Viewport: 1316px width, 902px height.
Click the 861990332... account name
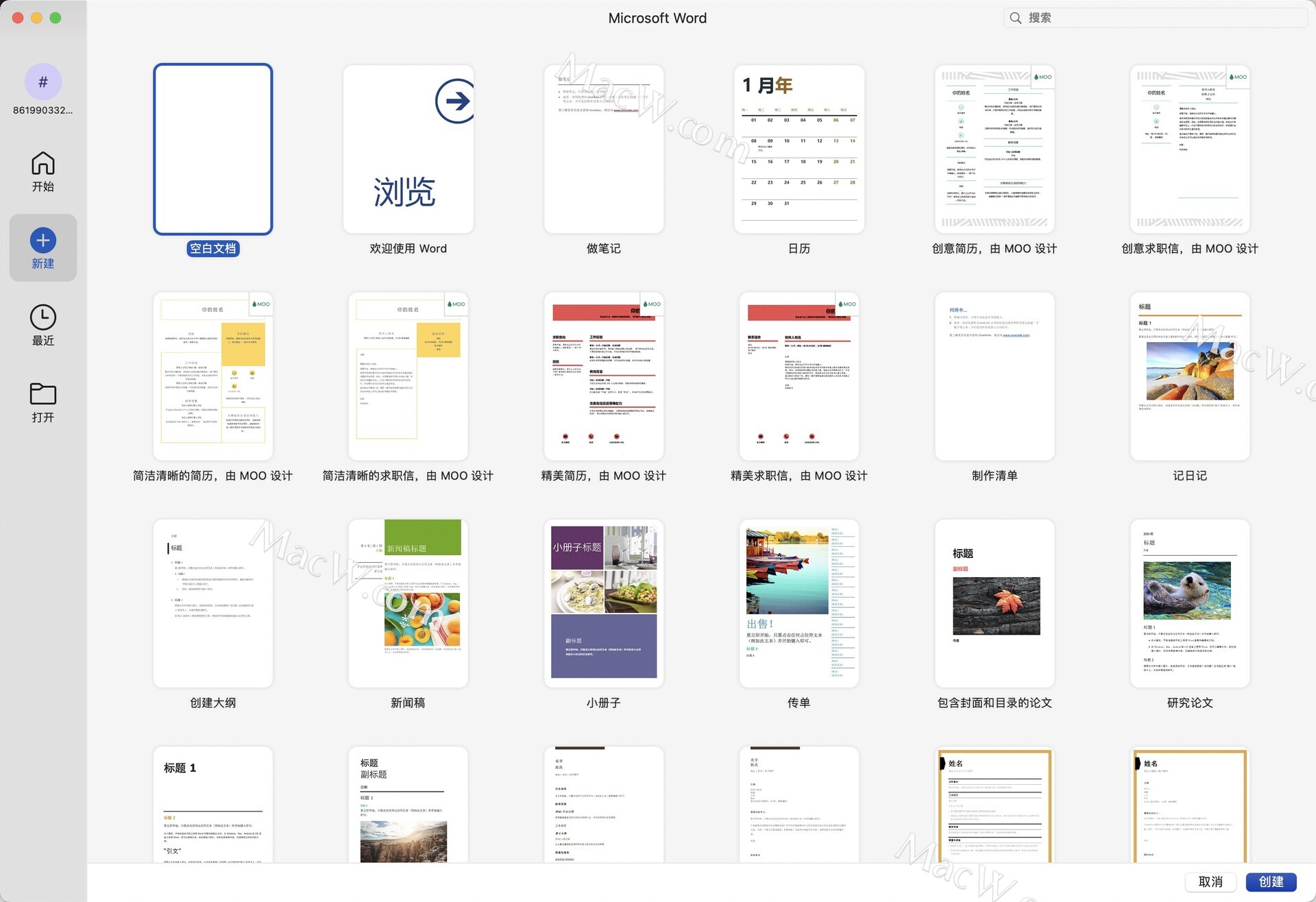click(42, 110)
